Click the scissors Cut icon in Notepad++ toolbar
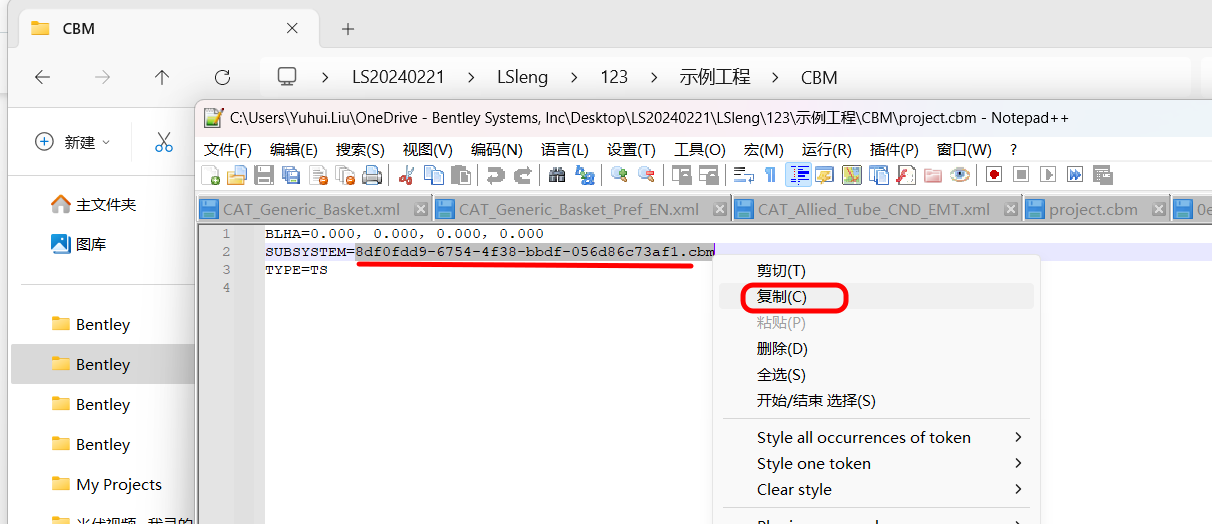 pyautogui.click(x=406, y=175)
